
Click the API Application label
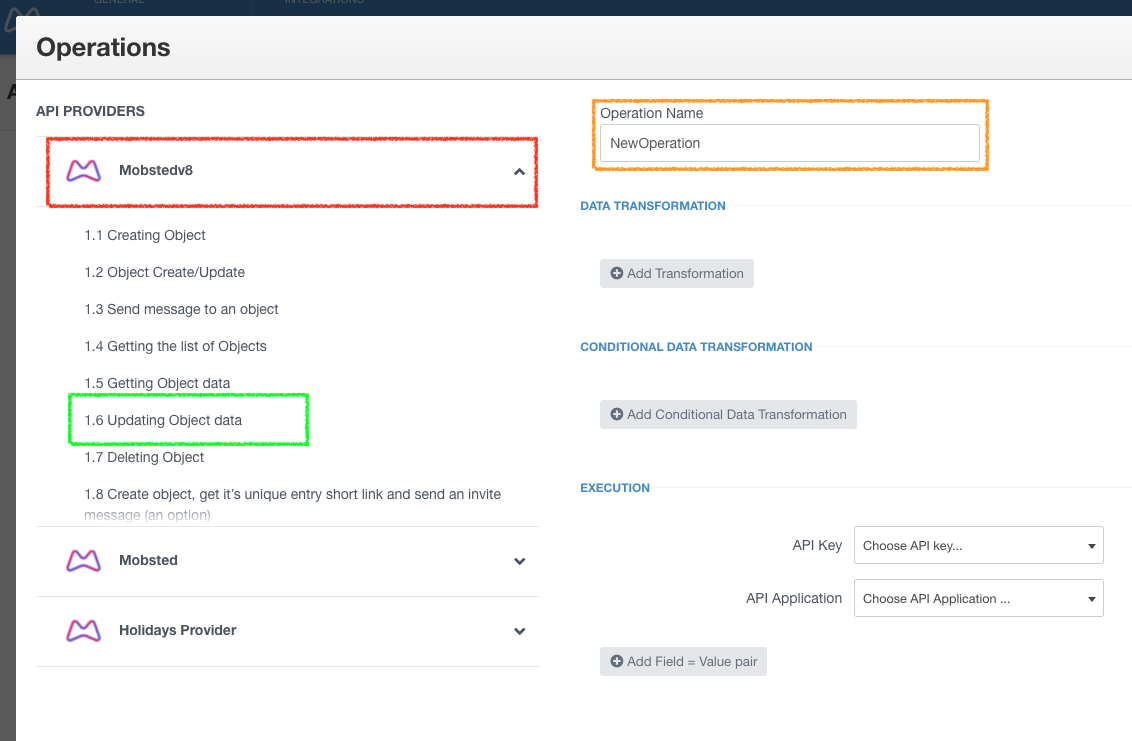coord(794,598)
